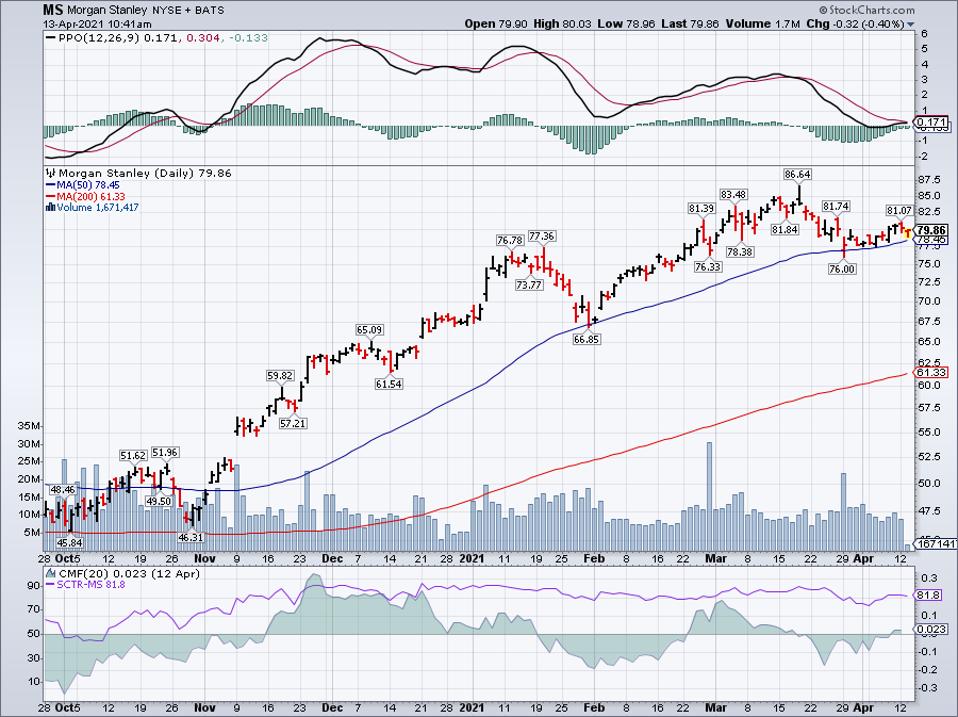Click the 57.21 low price label

pyautogui.click(x=293, y=423)
